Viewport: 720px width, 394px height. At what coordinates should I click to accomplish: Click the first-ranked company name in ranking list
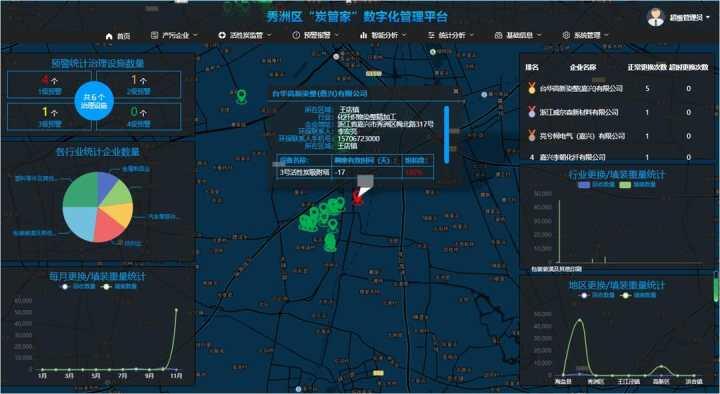pyautogui.click(x=581, y=88)
